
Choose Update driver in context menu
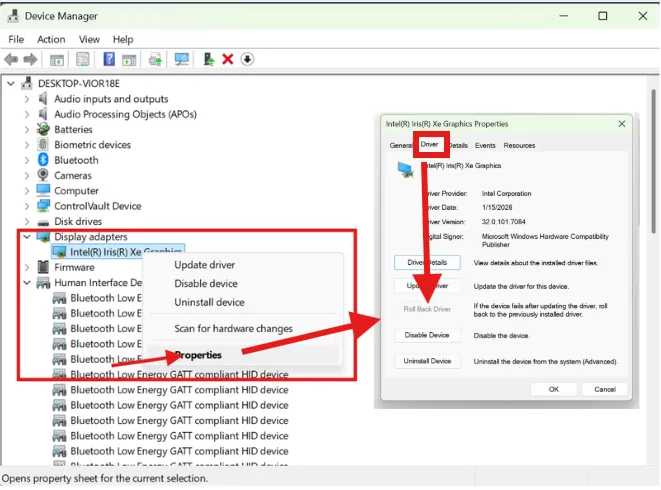click(x=244, y=265)
